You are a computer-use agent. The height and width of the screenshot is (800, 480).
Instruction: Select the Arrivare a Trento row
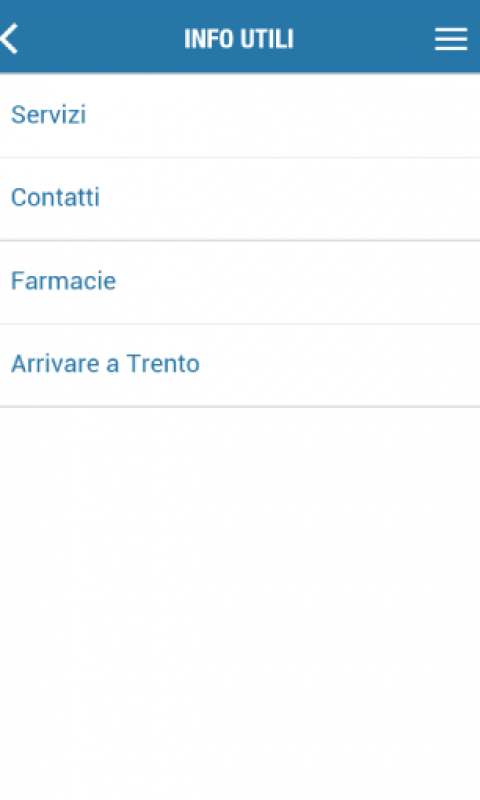(x=240, y=365)
